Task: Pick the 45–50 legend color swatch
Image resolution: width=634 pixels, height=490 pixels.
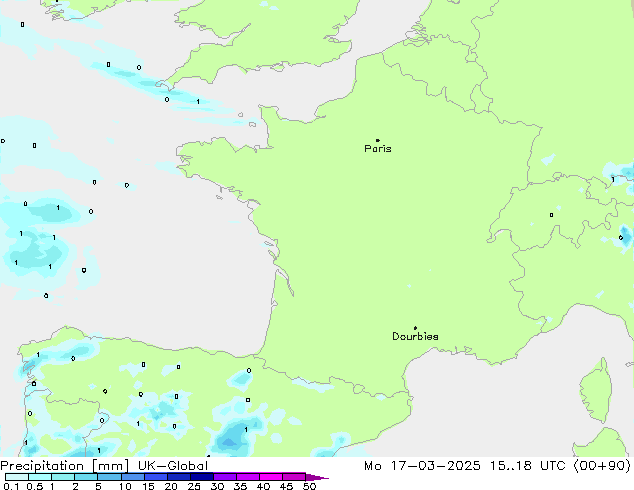Action: 294,477
